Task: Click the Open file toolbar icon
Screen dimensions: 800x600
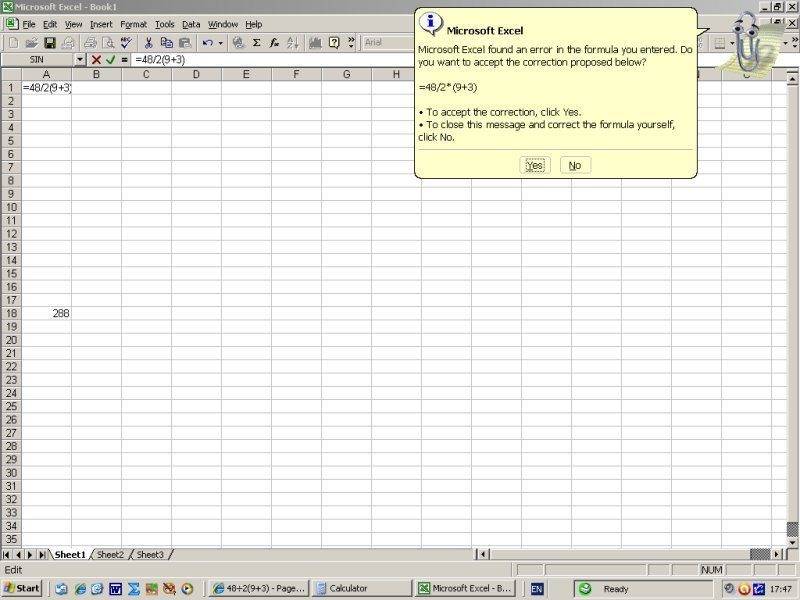Action: (x=31, y=43)
